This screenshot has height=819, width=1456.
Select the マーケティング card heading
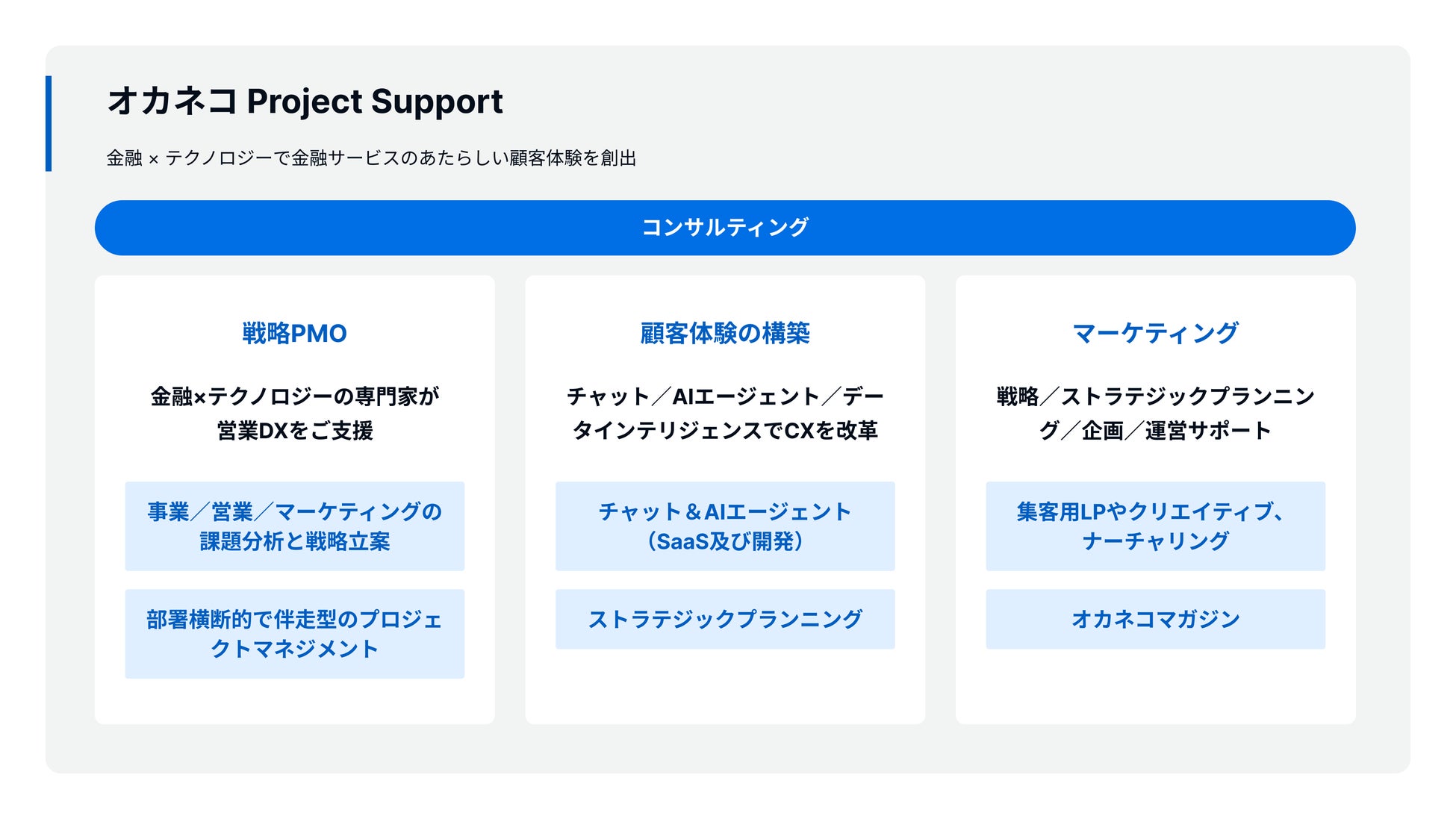tap(1155, 334)
